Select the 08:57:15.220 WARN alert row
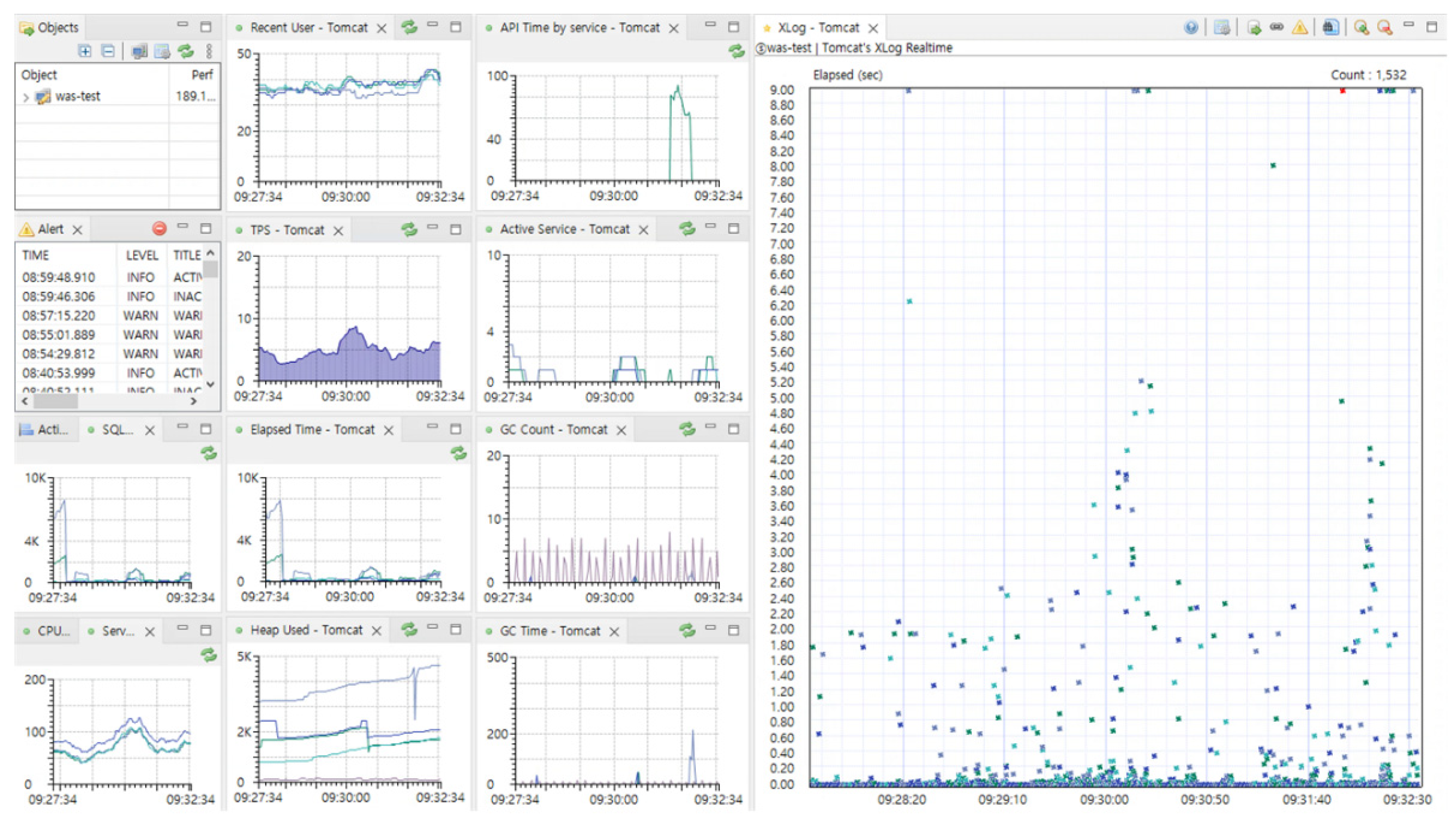 click(85, 316)
